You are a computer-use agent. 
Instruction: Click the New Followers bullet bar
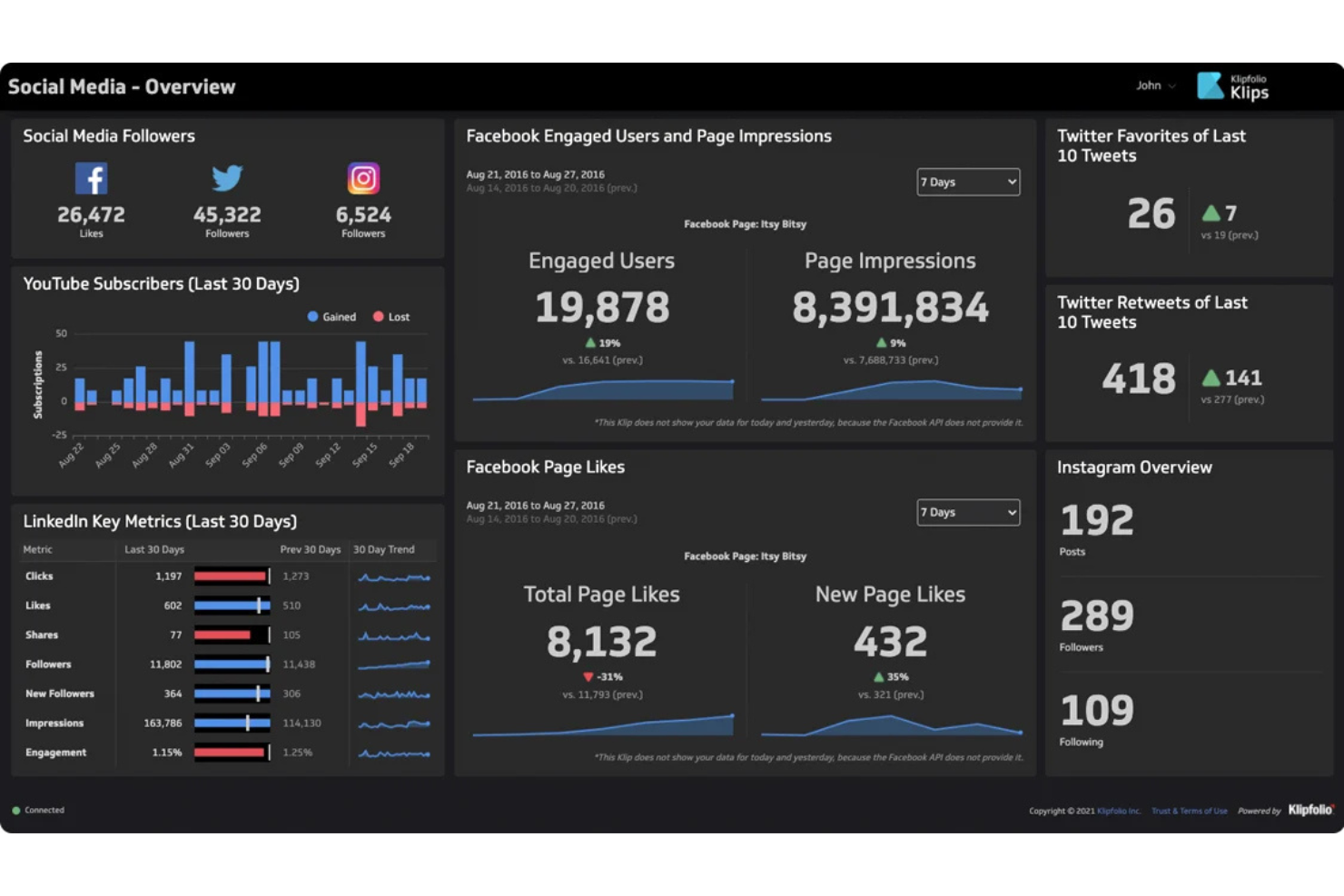pos(232,694)
